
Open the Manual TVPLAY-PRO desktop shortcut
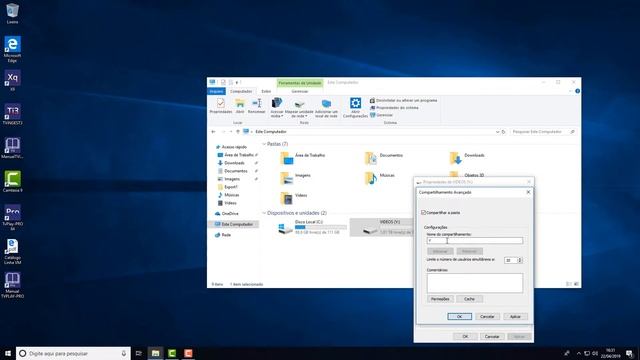(12, 285)
